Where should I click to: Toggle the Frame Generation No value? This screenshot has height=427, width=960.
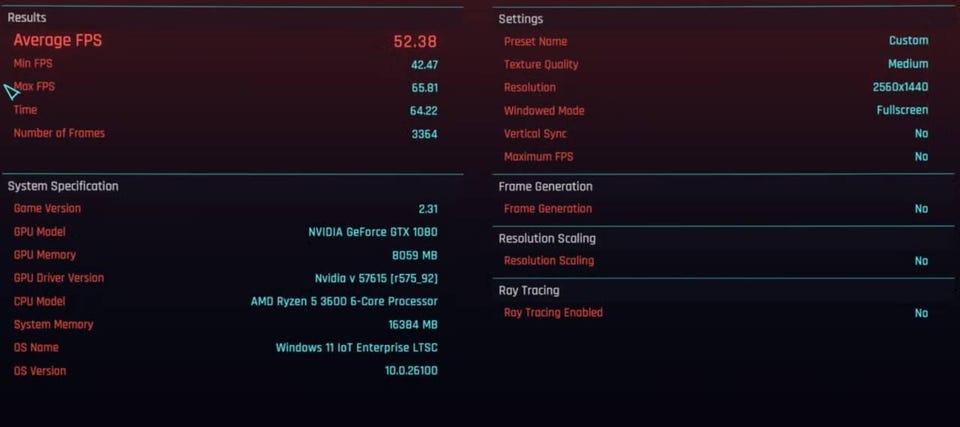pos(921,209)
